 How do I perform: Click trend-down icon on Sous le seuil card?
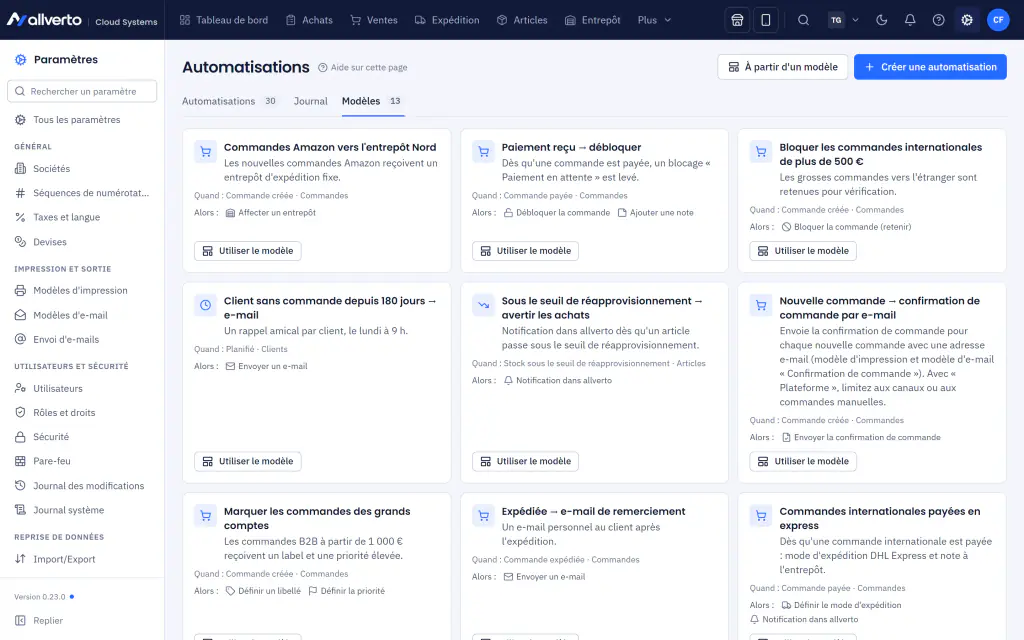click(483, 306)
